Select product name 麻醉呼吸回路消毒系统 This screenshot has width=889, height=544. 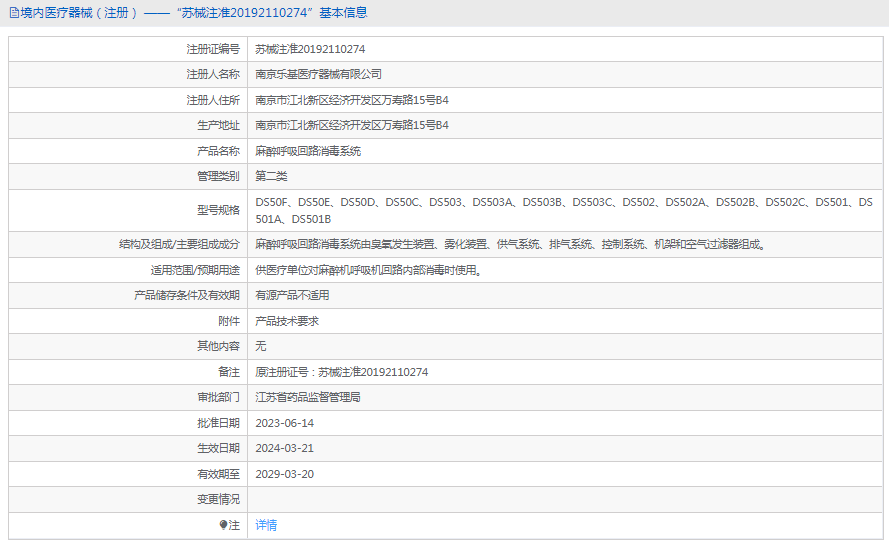[308, 151]
